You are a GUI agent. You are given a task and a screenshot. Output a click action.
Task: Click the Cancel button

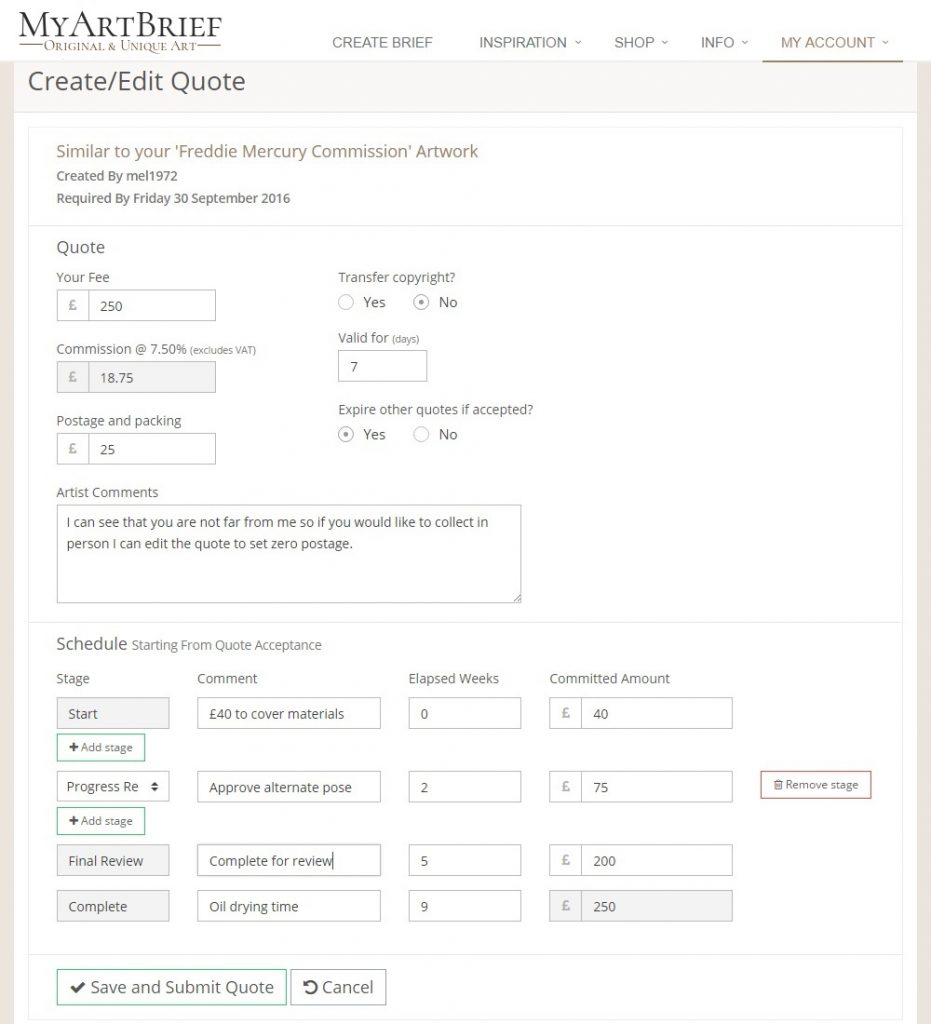[339, 987]
